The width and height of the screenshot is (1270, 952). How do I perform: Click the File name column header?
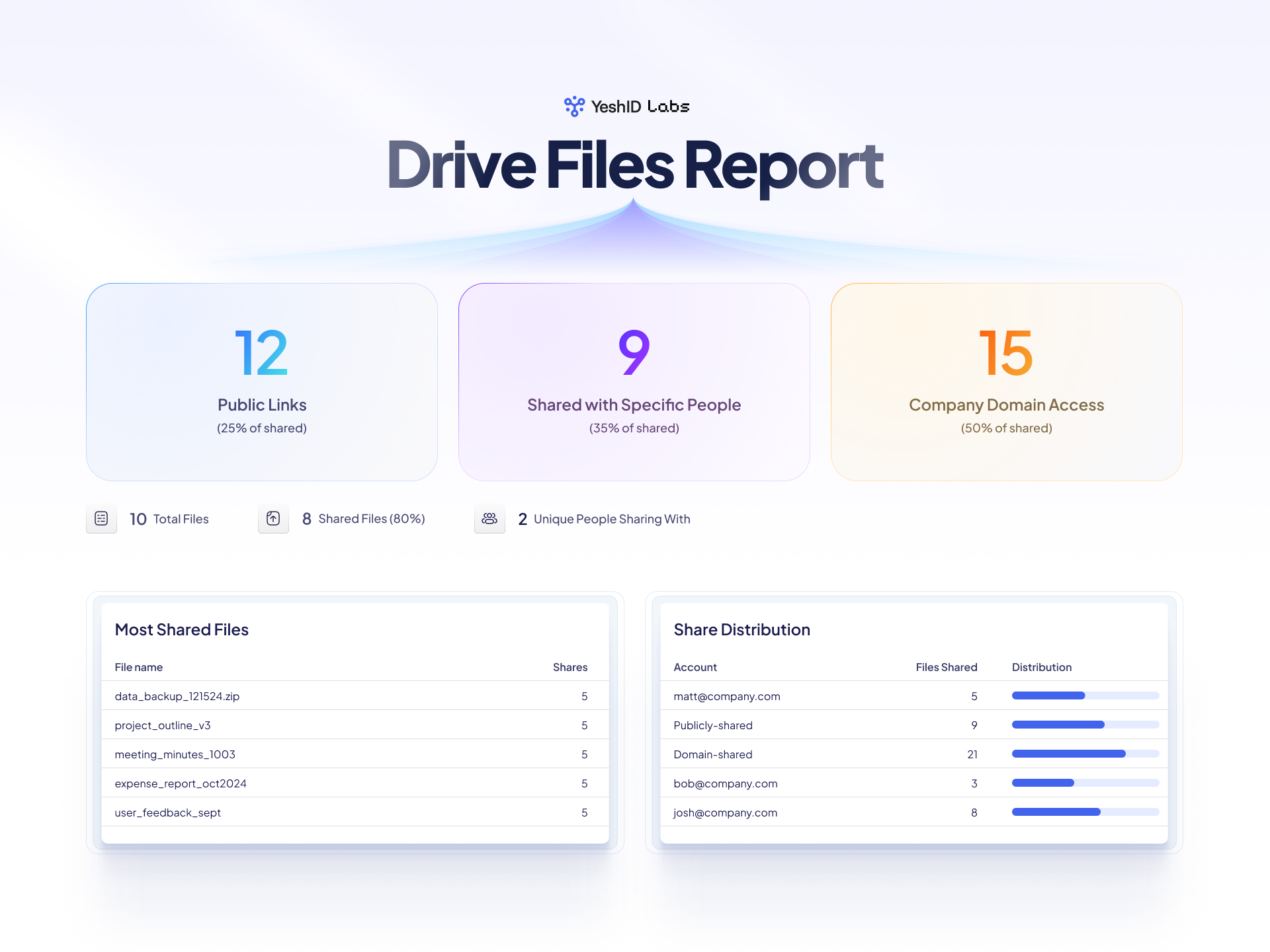coord(139,667)
